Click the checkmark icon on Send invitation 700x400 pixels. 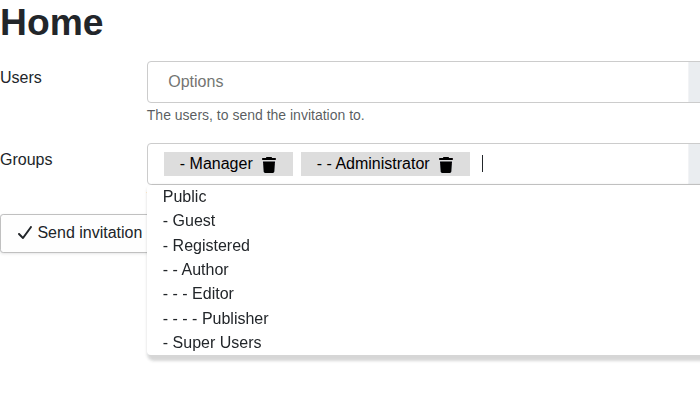coord(25,233)
